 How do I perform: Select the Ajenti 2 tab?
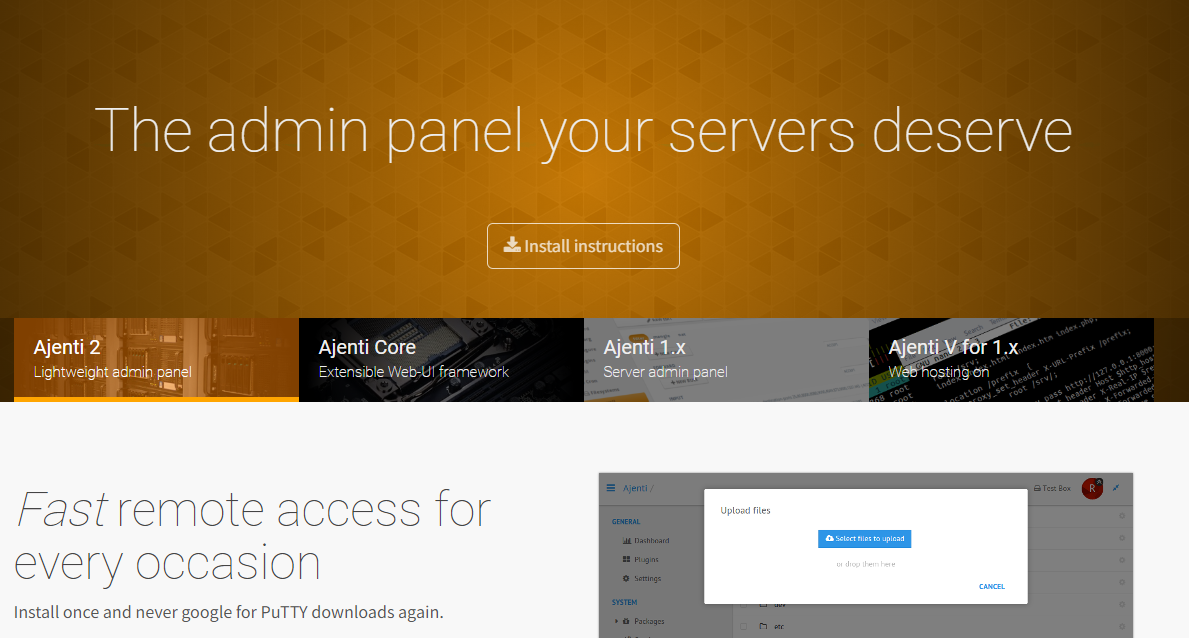click(x=156, y=360)
